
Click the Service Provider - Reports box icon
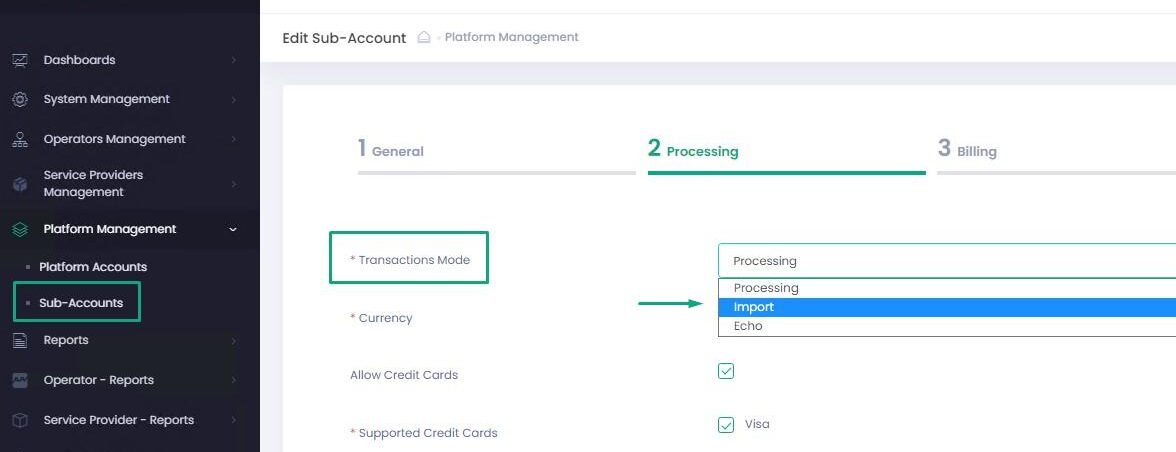click(x=19, y=421)
